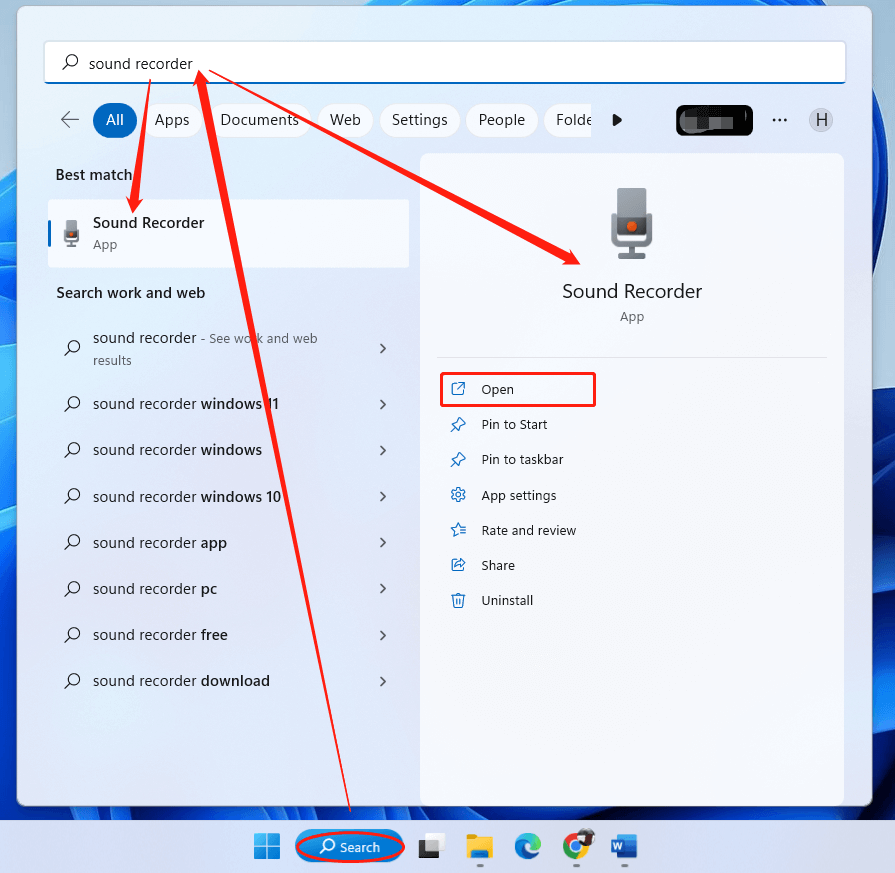Expand the sound recorder windows 11 suggestion
Image resolution: width=895 pixels, height=873 pixels.
coord(382,403)
